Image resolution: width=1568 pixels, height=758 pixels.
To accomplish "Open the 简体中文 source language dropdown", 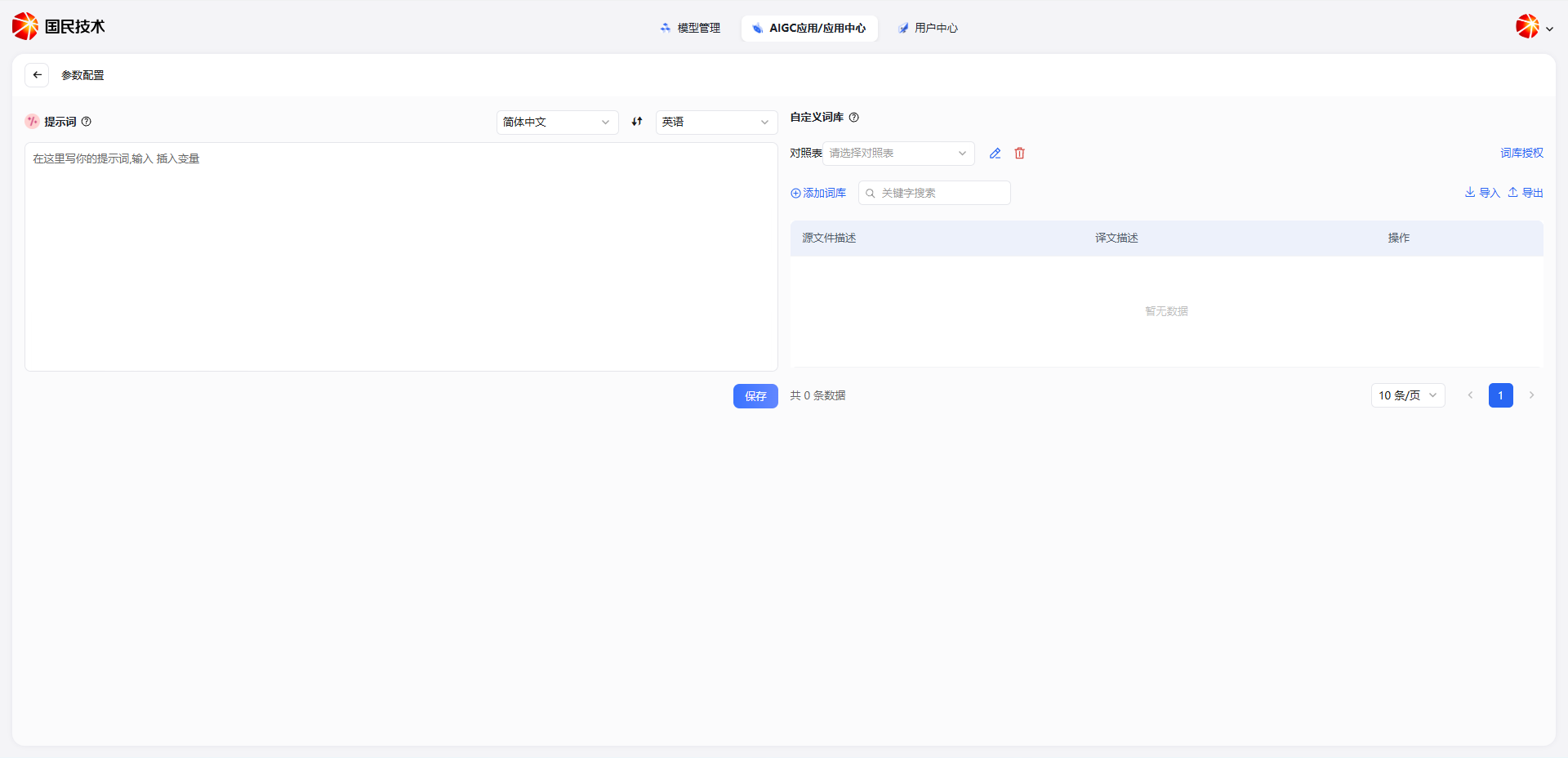I will (557, 123).
